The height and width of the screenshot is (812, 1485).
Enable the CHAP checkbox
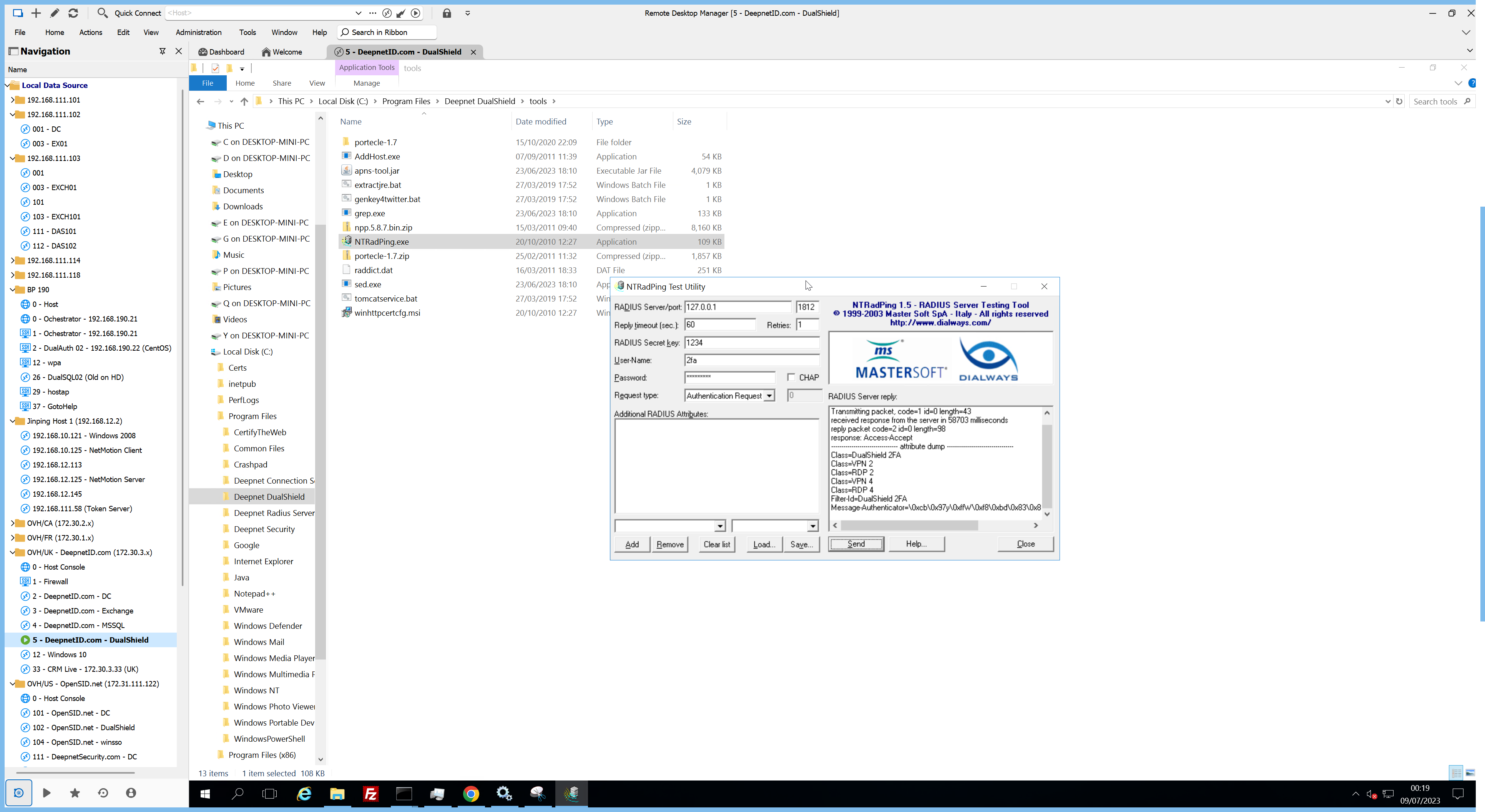tap(792, 378)
